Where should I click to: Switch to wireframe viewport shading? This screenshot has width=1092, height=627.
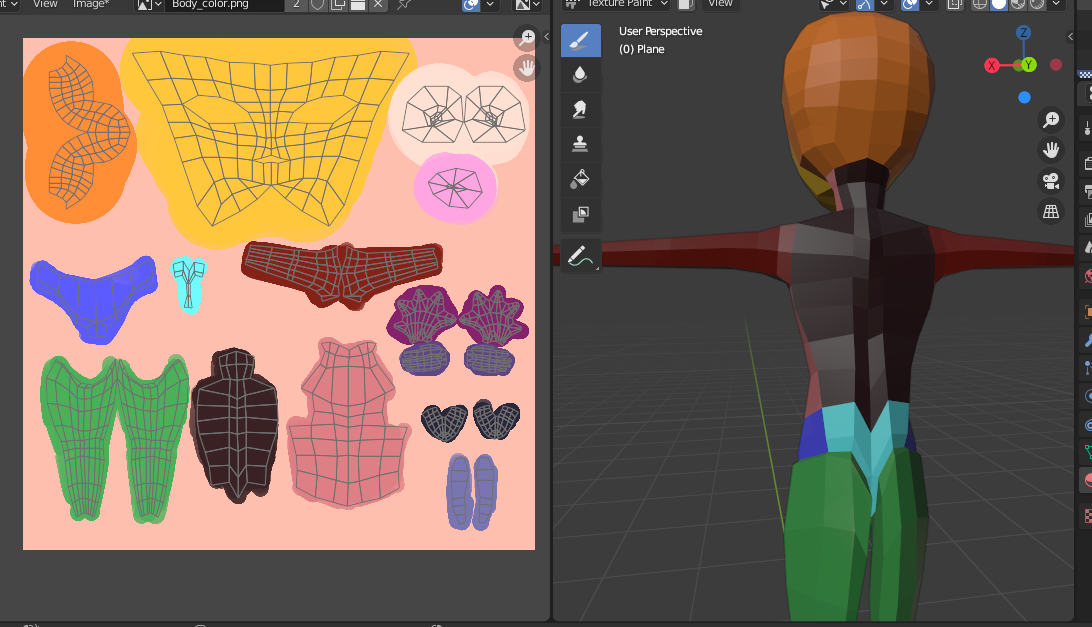[980, 4]
